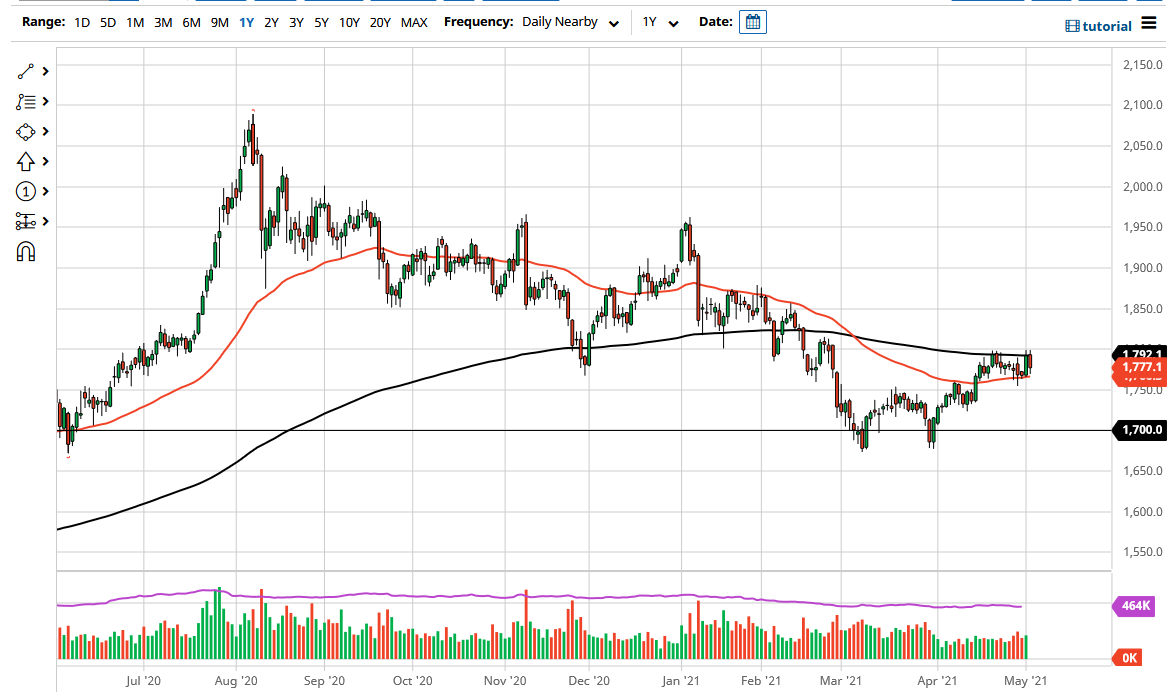
Task: Click the 1,777.1 current price label
Action: pyautogui.click(x=1141, y=367)
